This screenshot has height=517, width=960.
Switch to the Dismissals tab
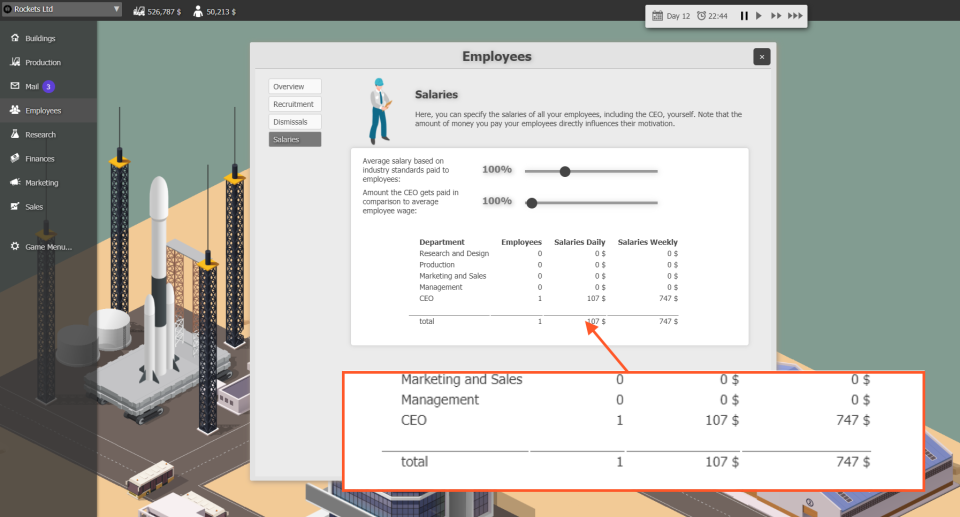[x=294, y=122]
